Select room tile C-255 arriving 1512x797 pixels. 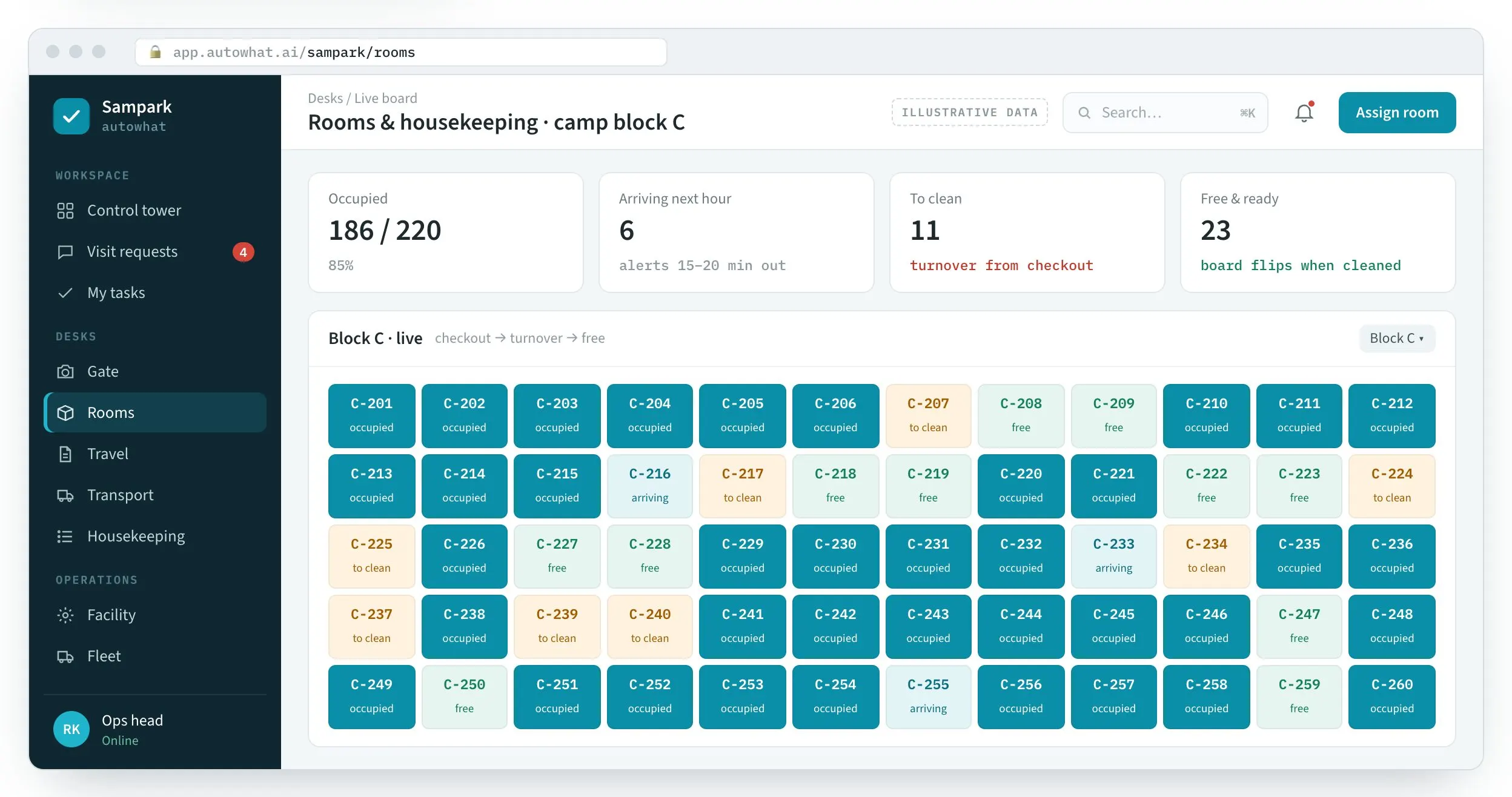(x=928, y=697)
